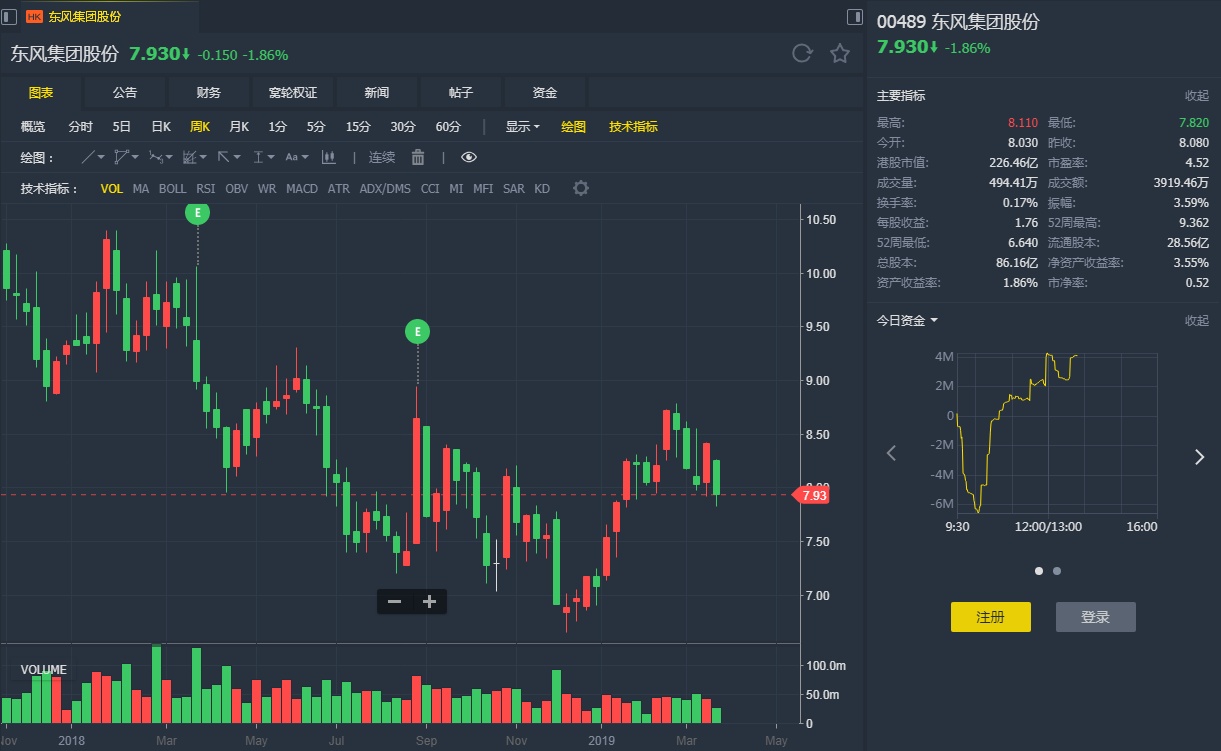Click the yellow 注册 button
The image size is (1221, 751).
[x=990, y=617]
